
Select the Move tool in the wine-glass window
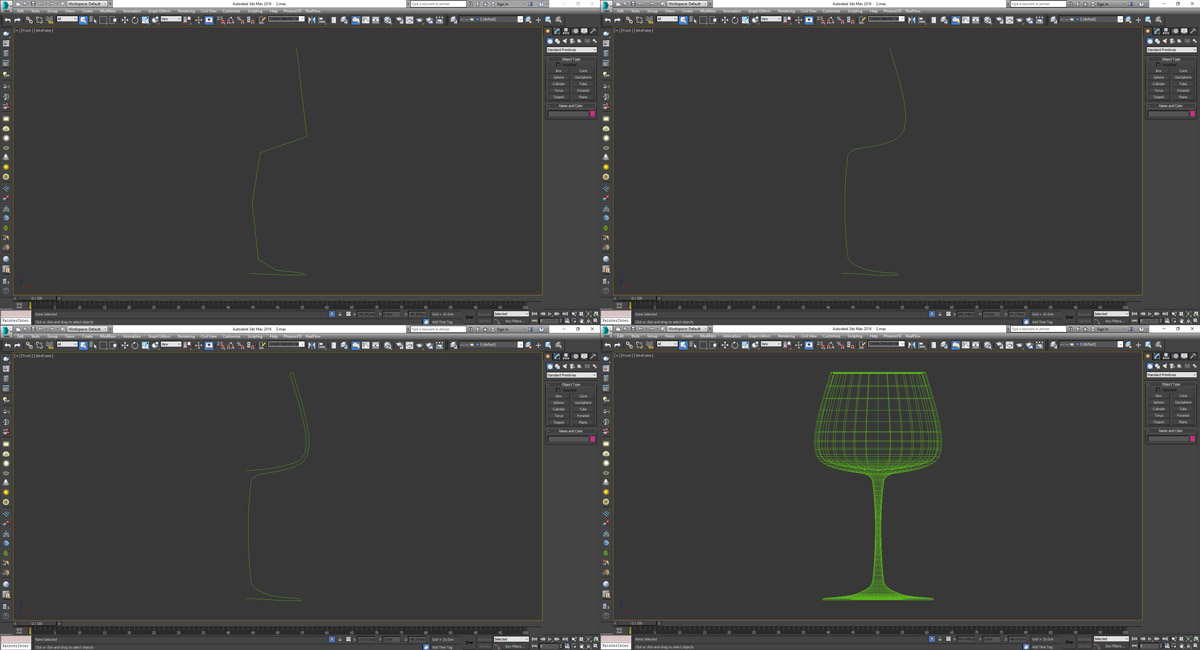click(725, 345)
